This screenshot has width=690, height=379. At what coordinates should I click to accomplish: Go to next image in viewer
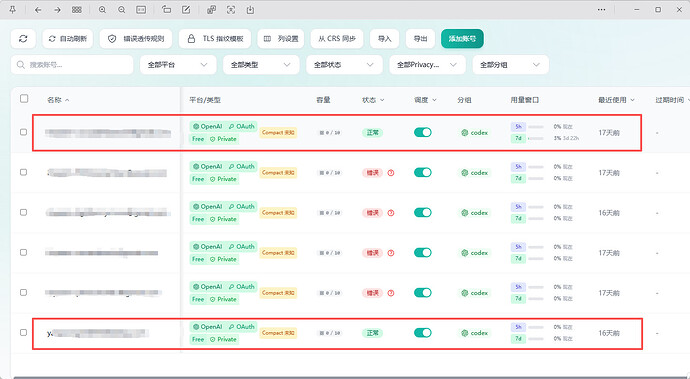57,10
